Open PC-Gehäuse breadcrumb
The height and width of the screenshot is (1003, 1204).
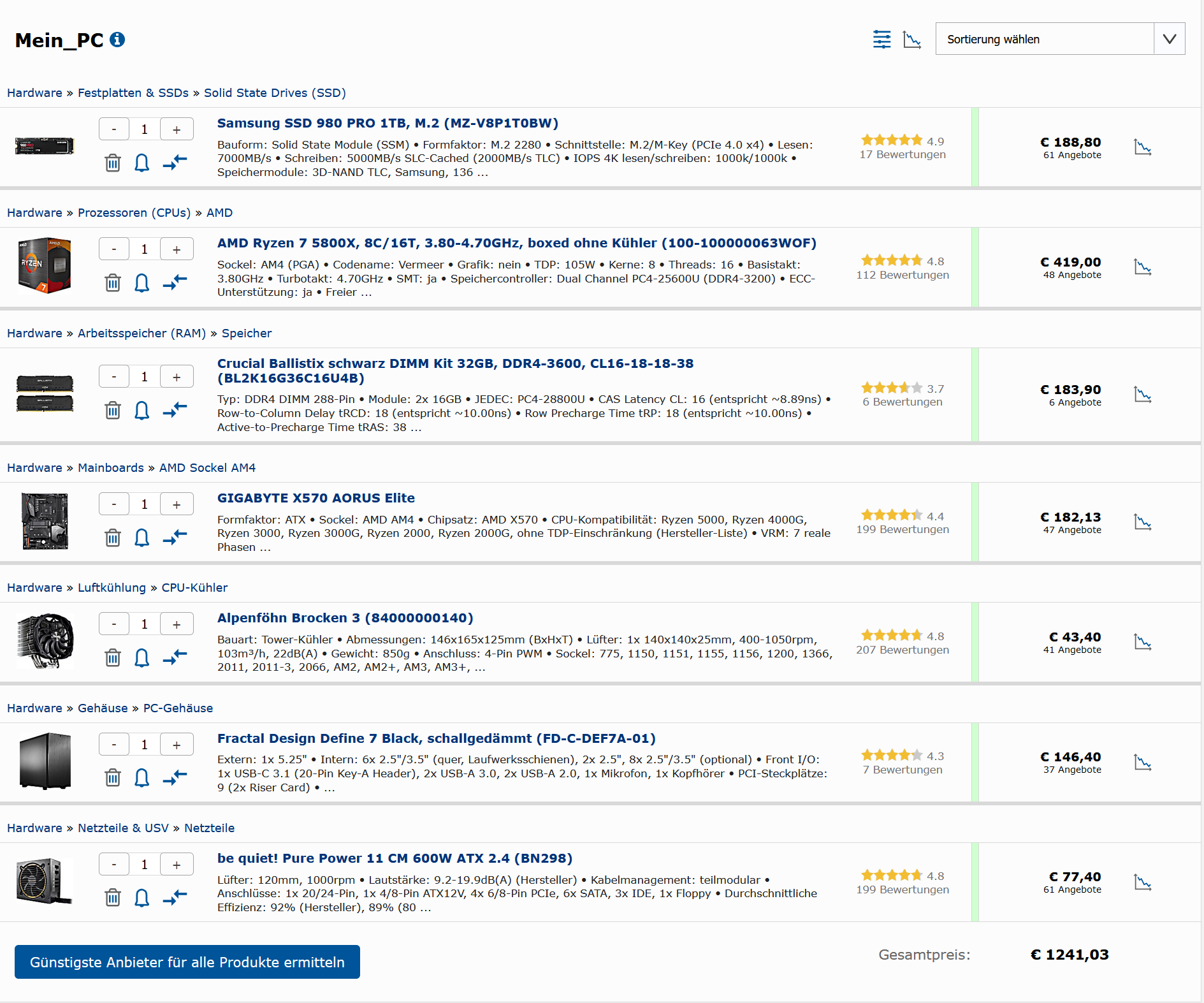pyautogui.click(x=178, y=708)
